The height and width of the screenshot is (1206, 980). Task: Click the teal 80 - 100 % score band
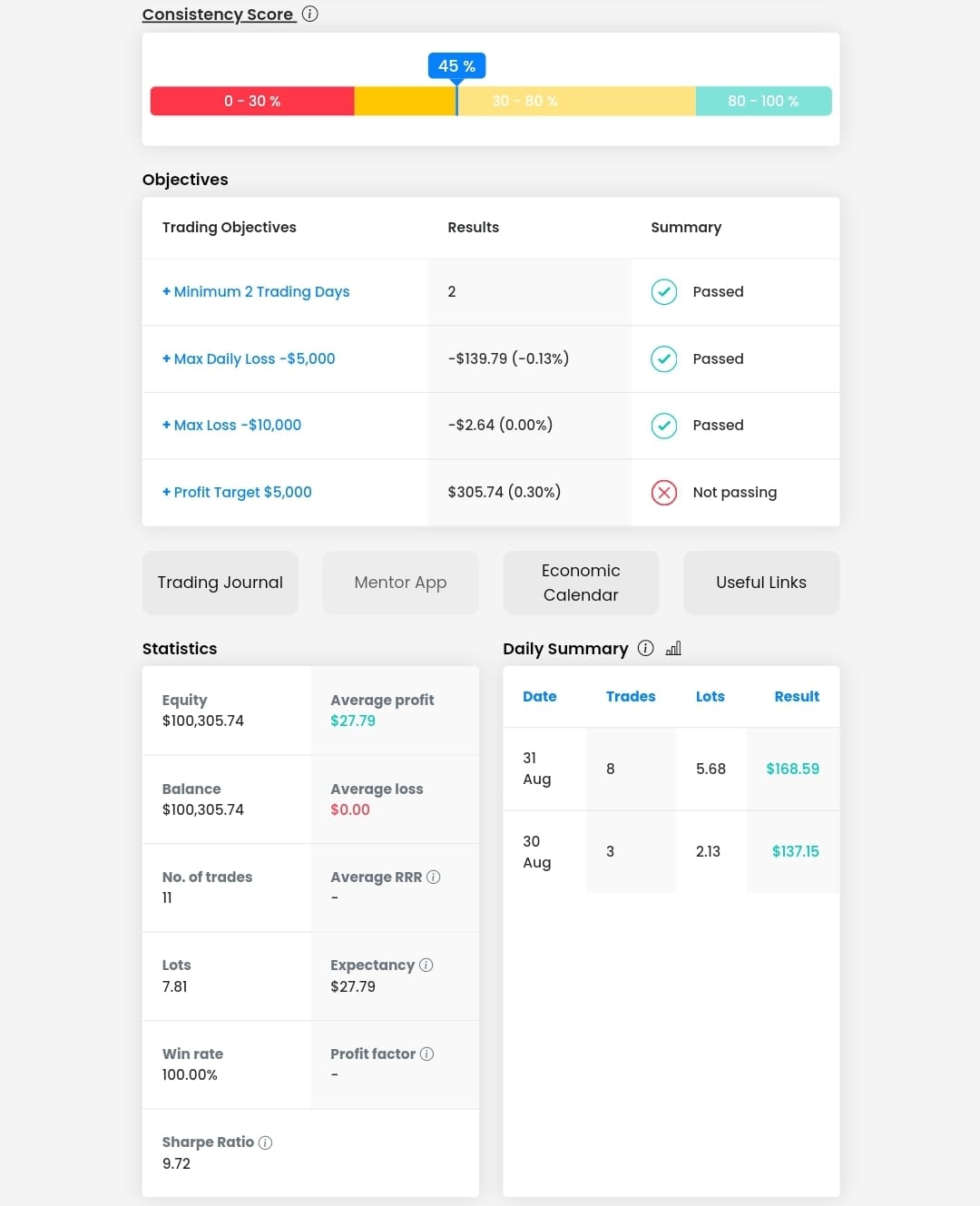[x=763, y=101]
